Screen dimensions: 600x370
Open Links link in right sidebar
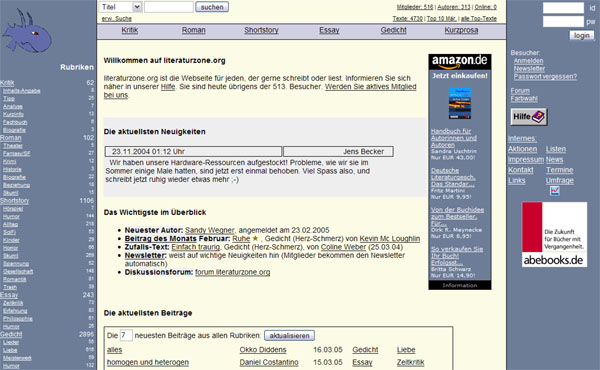click(517, 180)
